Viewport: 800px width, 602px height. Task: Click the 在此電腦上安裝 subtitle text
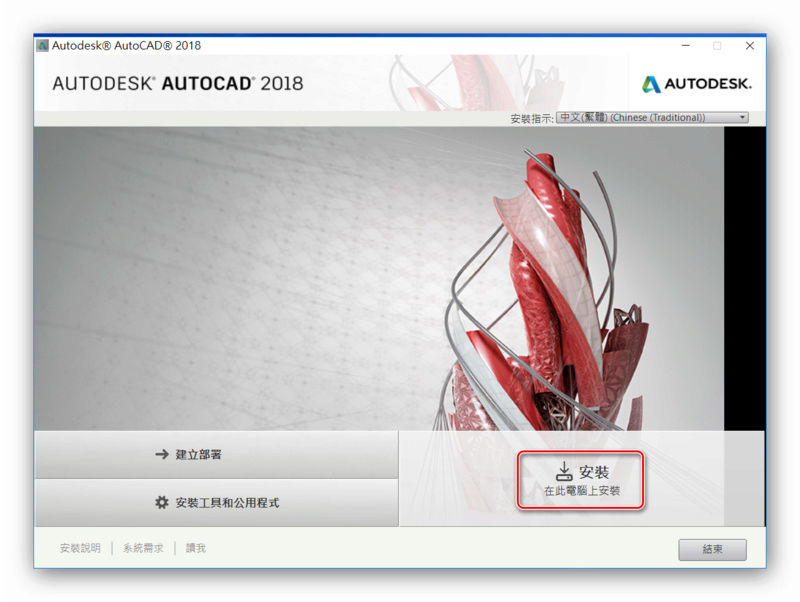coord(582,491)
